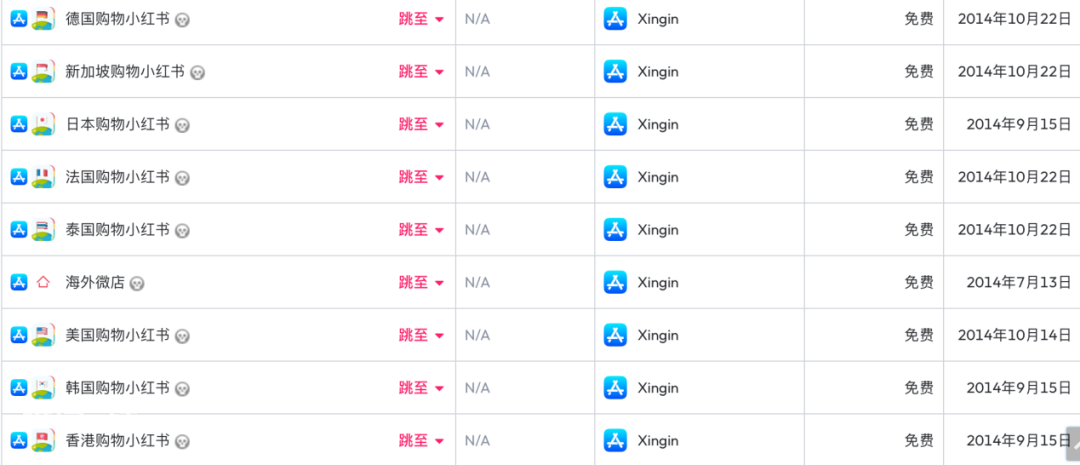Click the France flag app icon
This screenshot has height=465, width=1080.
point(43,177)
